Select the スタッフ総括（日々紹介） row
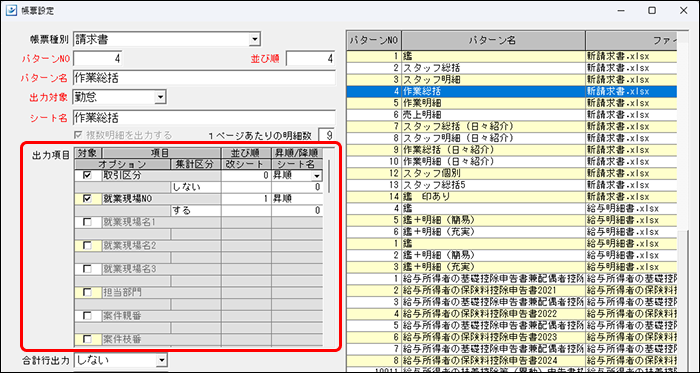Image resolution: width=700 pixels, height=373 pixels. coord(512,126)
